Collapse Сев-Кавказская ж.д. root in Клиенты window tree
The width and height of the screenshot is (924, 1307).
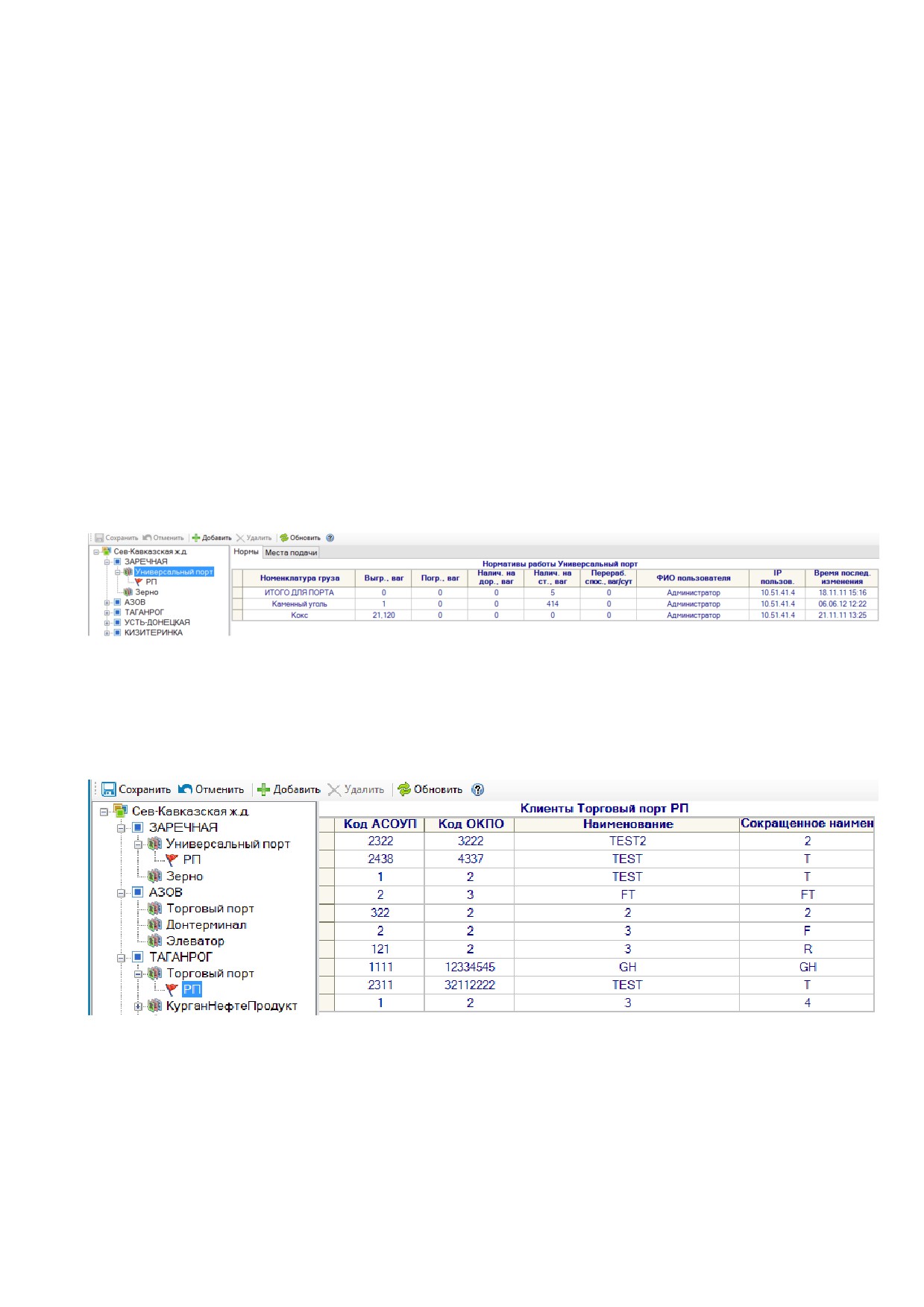pyautogui.click(x=104, y=812)
